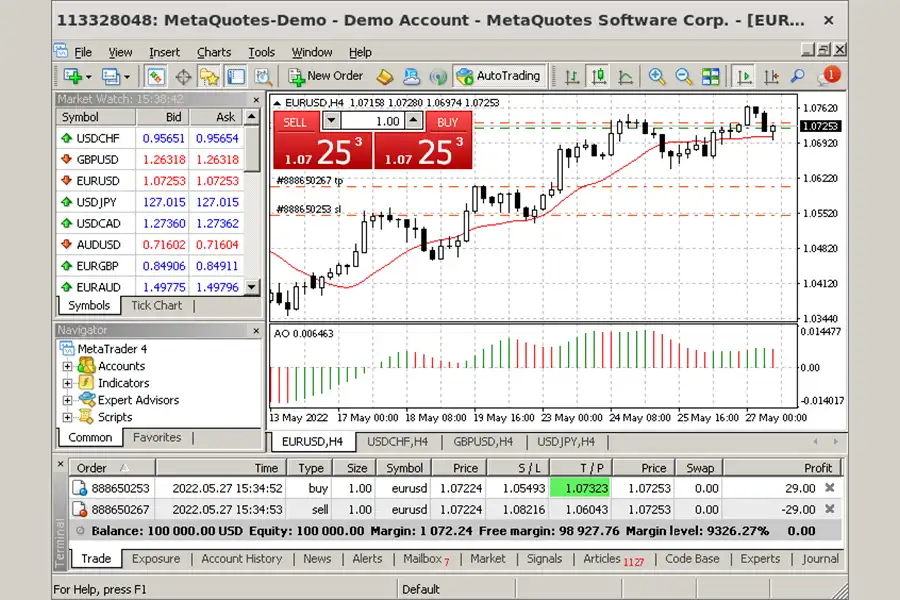The width and height of the screenshot is (900, 600).
Task: Zoom out on the chart
Action: point(684,76)
